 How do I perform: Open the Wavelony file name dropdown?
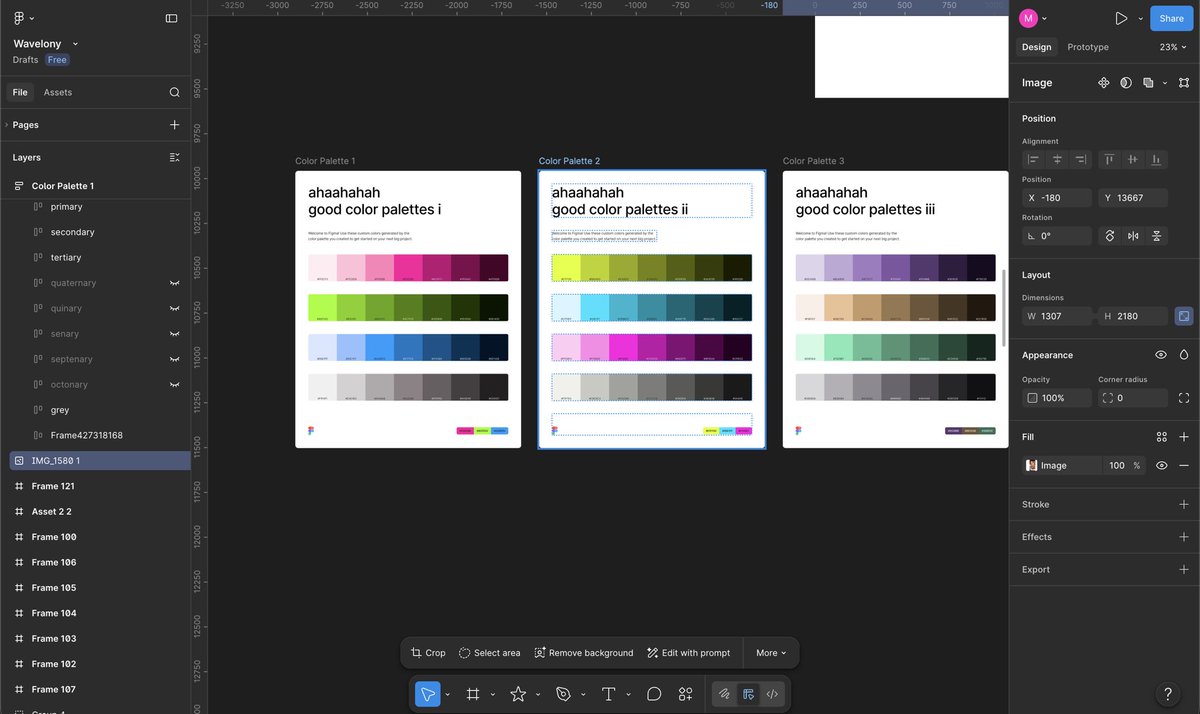[75, 44]
